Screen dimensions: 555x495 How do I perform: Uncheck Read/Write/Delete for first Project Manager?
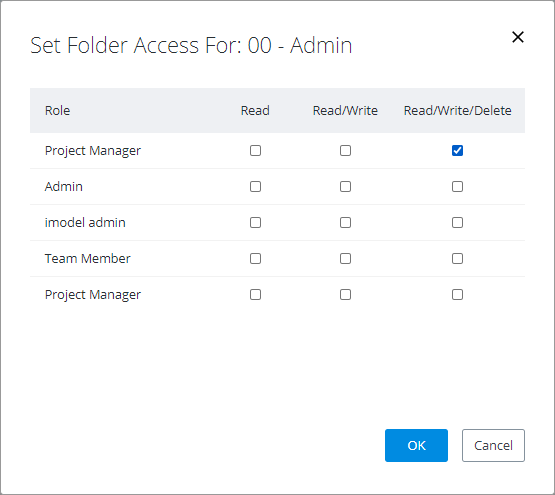(x=457, y=150)
